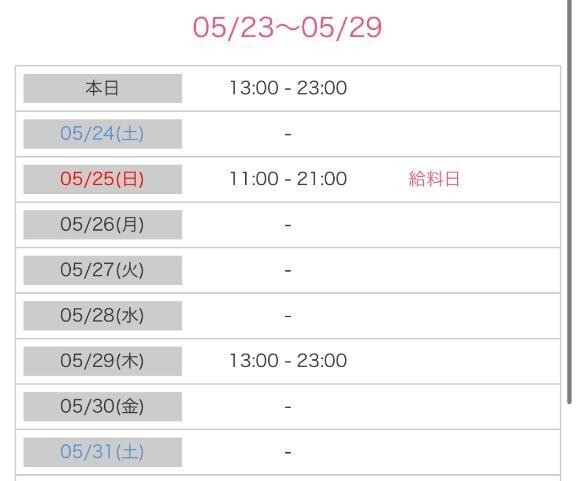Select the 05/28(水) date cell

pyautogui.click(x=102, y=316)
